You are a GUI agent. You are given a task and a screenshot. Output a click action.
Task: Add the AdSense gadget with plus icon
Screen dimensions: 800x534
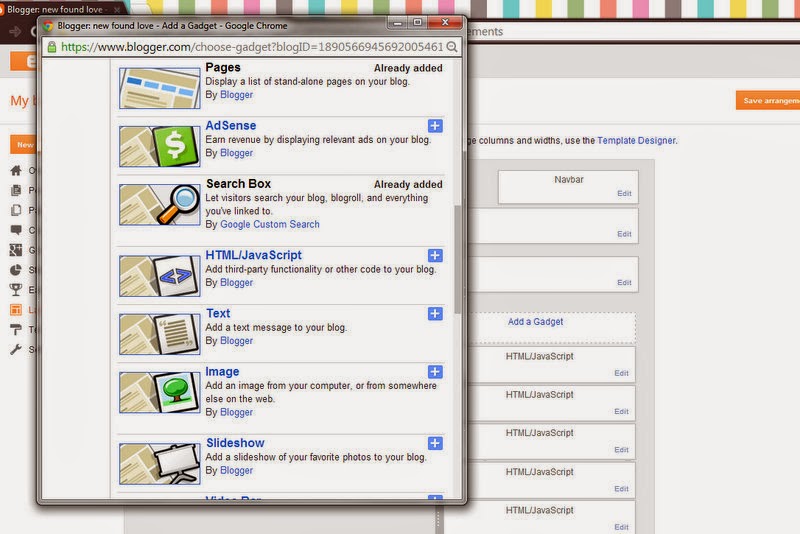[x=435, y=126]
